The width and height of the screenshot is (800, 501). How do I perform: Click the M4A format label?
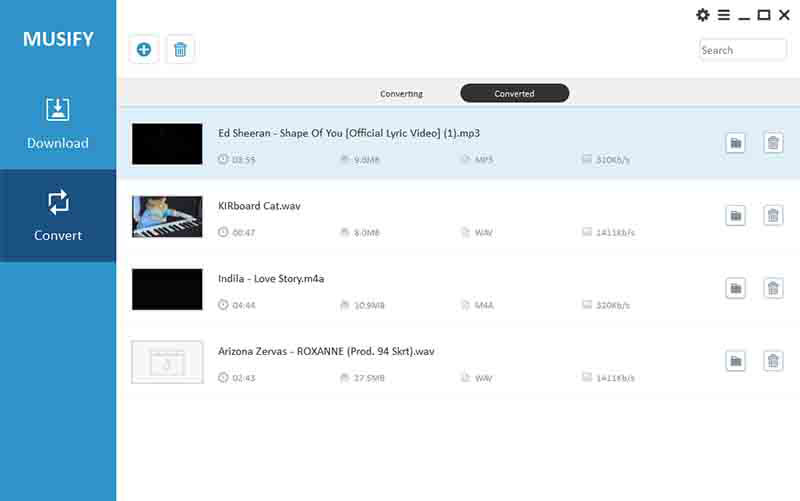pos(484,305)
